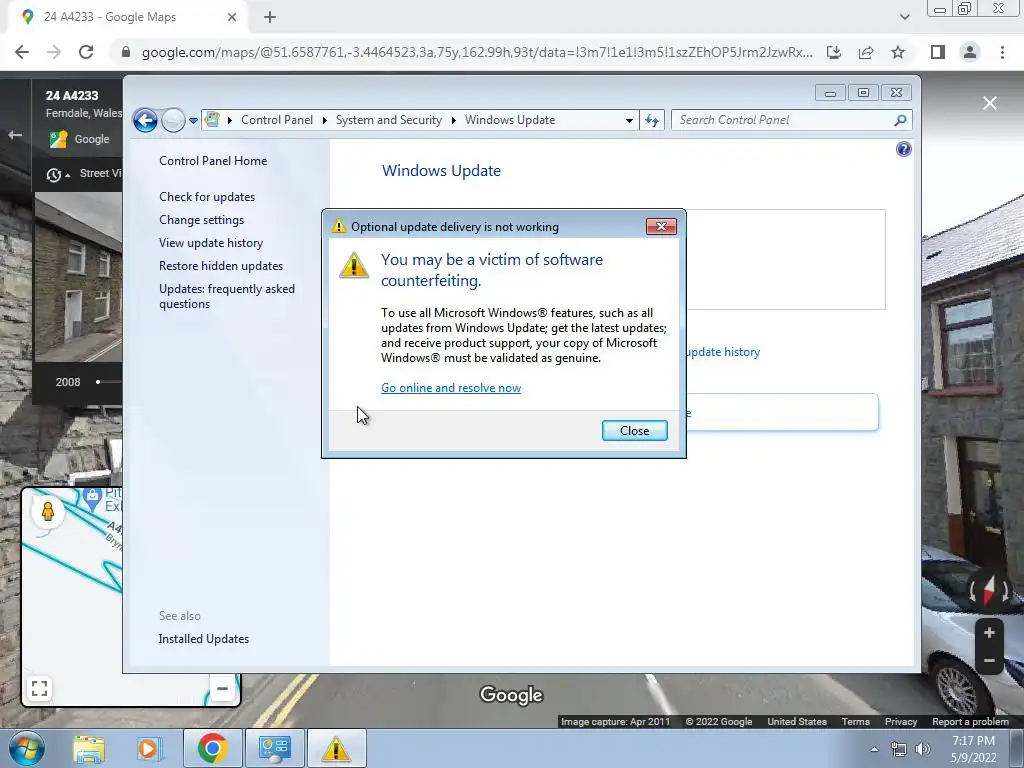This screenshot has height=768, width=1024.
Task: Open recent pages dropdown next to forward arrow
Action: click(193, 121)
